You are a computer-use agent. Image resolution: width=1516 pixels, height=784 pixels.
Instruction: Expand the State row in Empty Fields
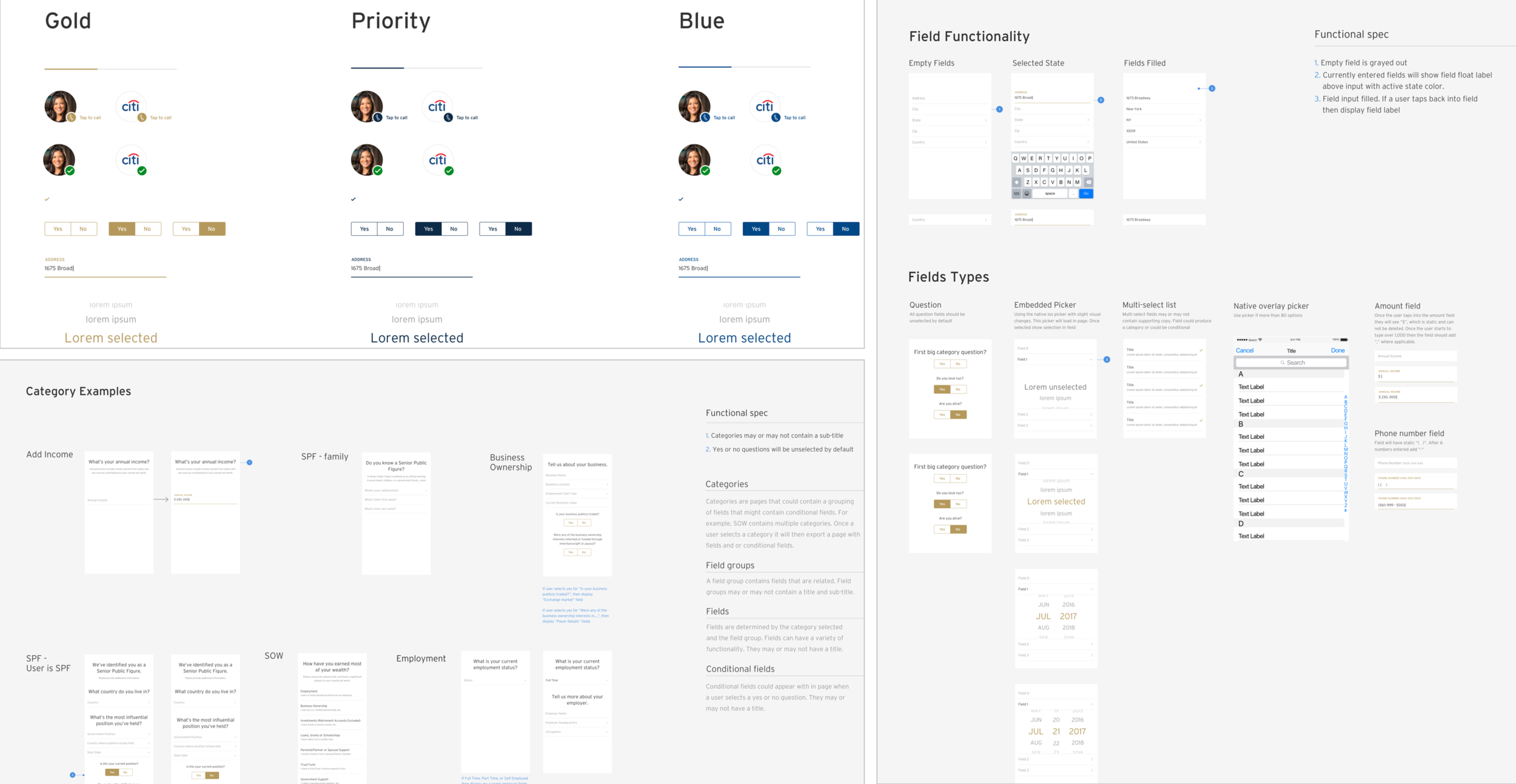point(950,120)
